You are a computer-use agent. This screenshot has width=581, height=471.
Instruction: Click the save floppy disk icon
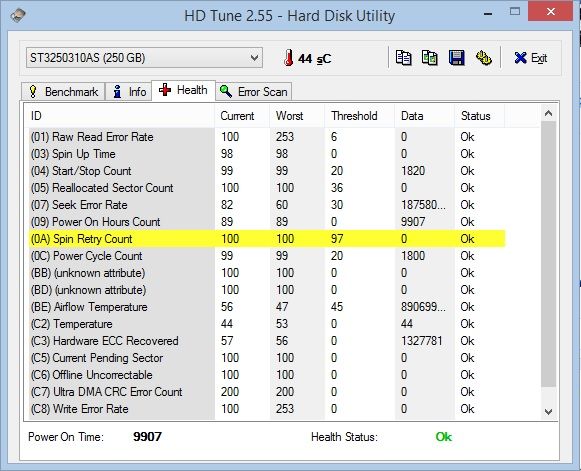tap(456, 58)
